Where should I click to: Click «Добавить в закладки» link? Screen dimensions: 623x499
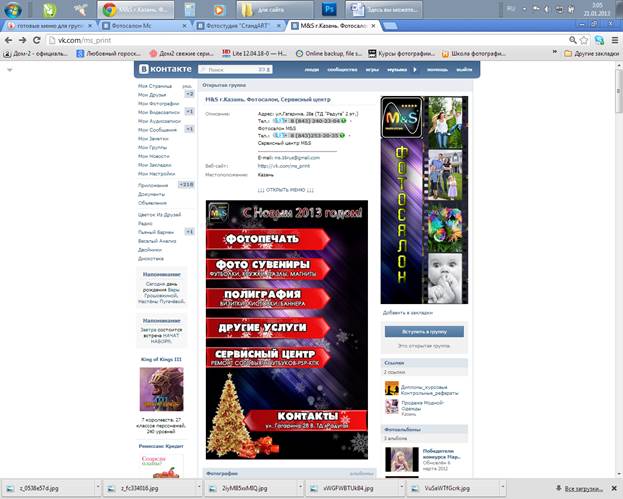(408, 313)
